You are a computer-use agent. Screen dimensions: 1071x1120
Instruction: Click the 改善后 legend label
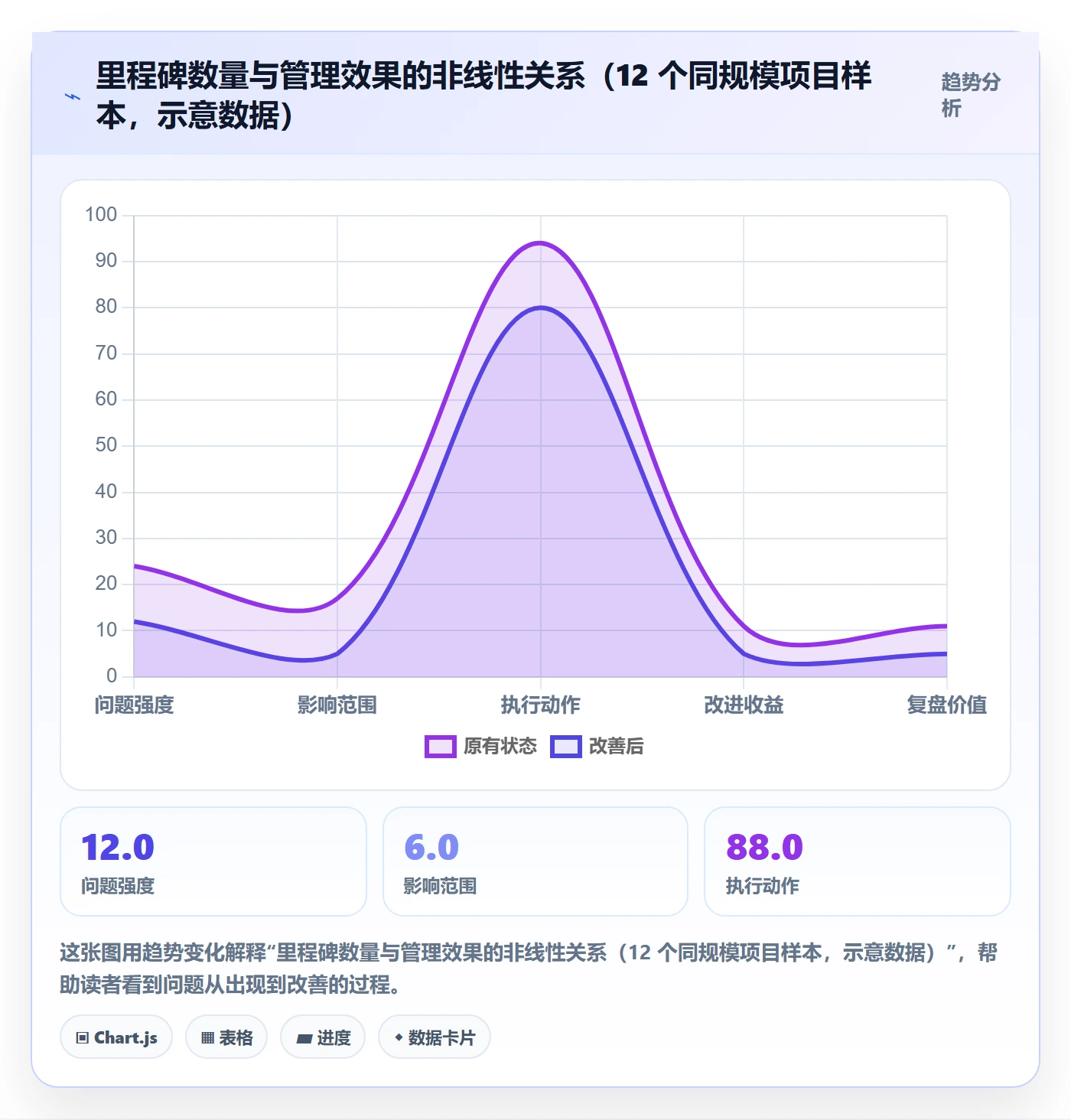click(617, 746)
